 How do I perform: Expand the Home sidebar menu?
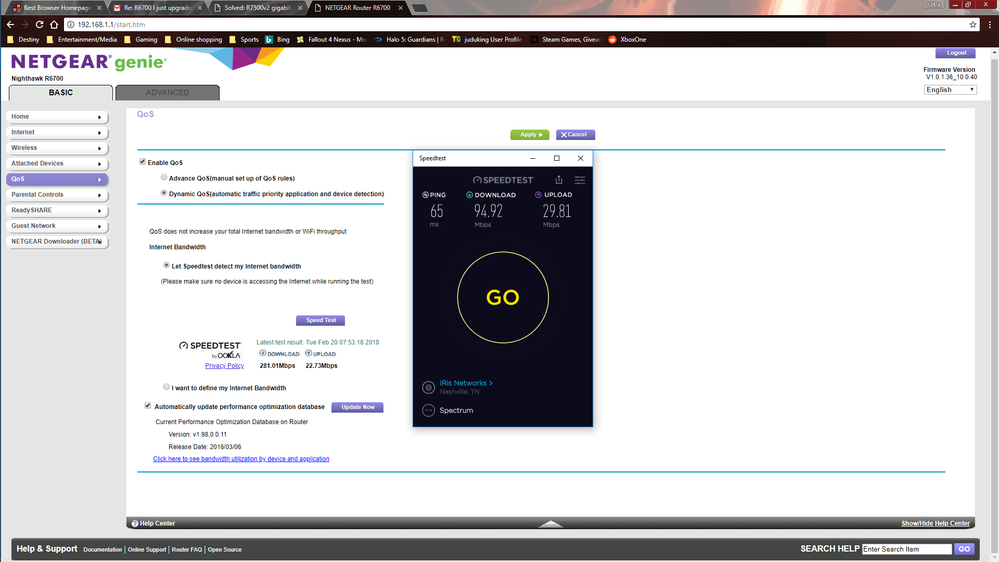click(x=57, y=117)
